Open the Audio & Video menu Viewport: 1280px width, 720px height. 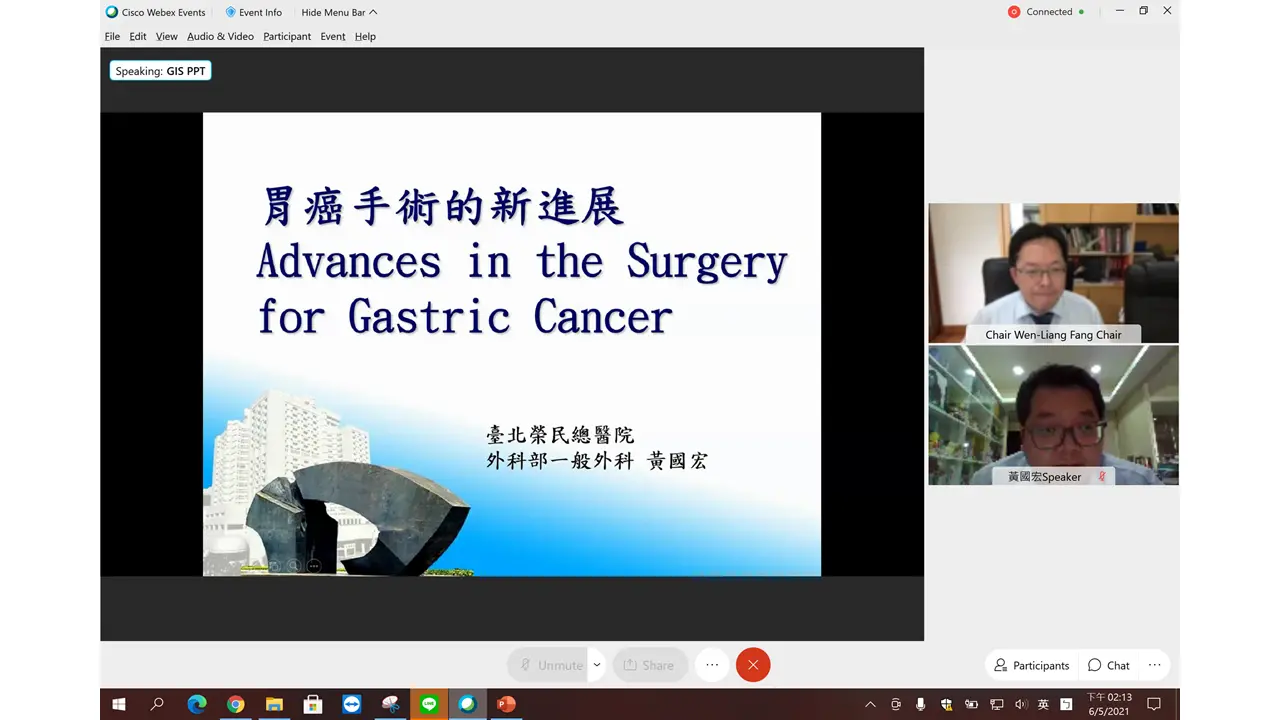pos(220,36)
